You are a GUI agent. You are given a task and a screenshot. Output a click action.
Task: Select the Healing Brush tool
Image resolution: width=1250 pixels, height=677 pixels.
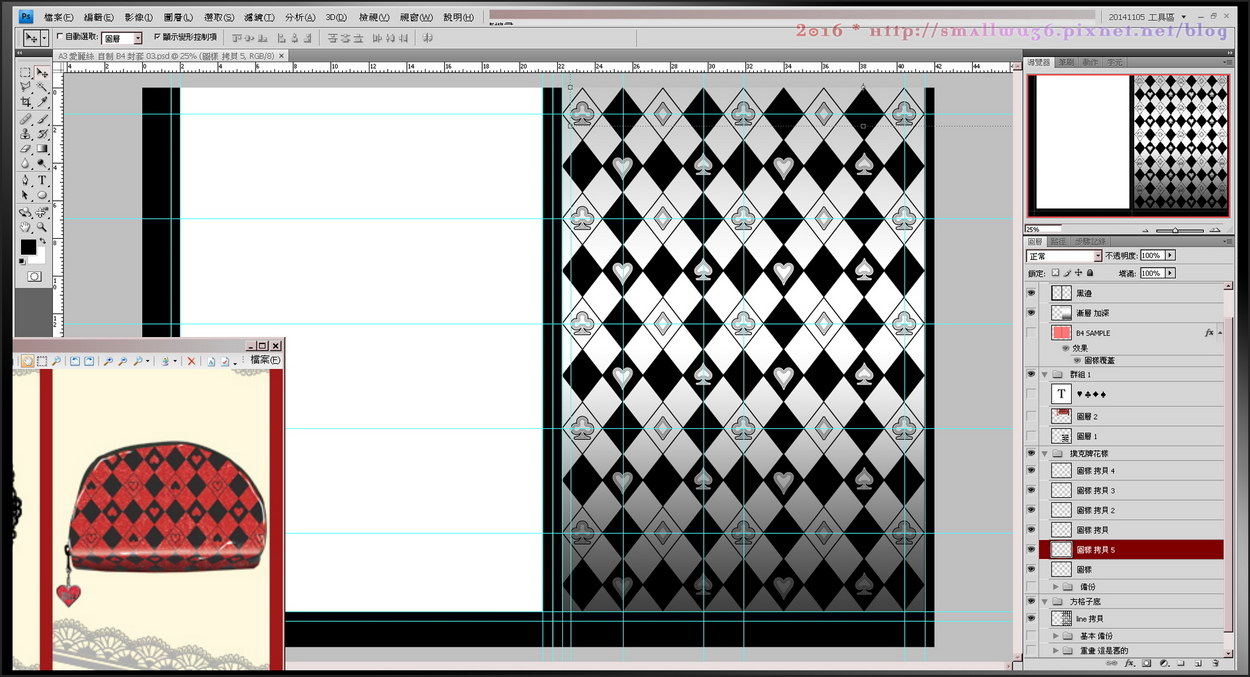point(26,119)
